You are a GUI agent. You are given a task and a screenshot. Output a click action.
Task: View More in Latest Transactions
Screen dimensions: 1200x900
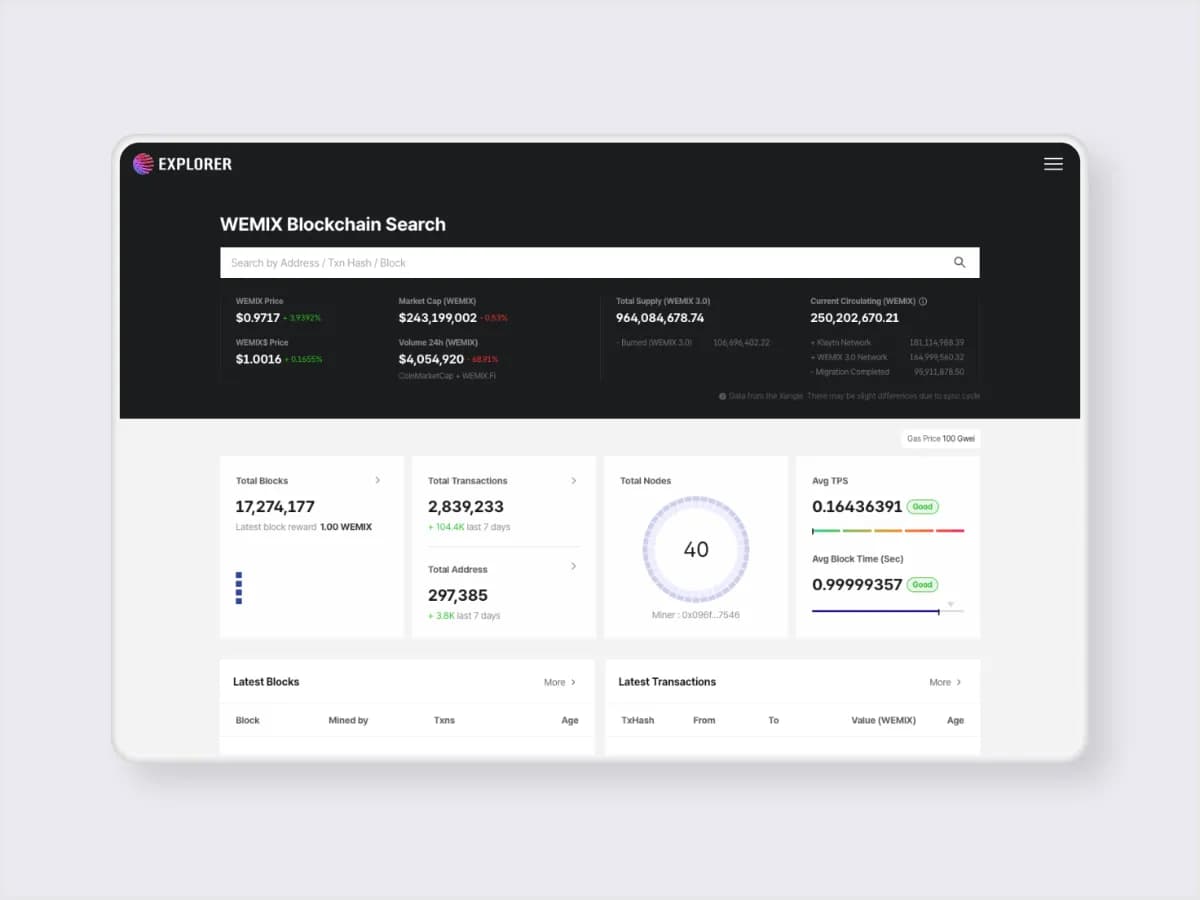click(945, 682)
